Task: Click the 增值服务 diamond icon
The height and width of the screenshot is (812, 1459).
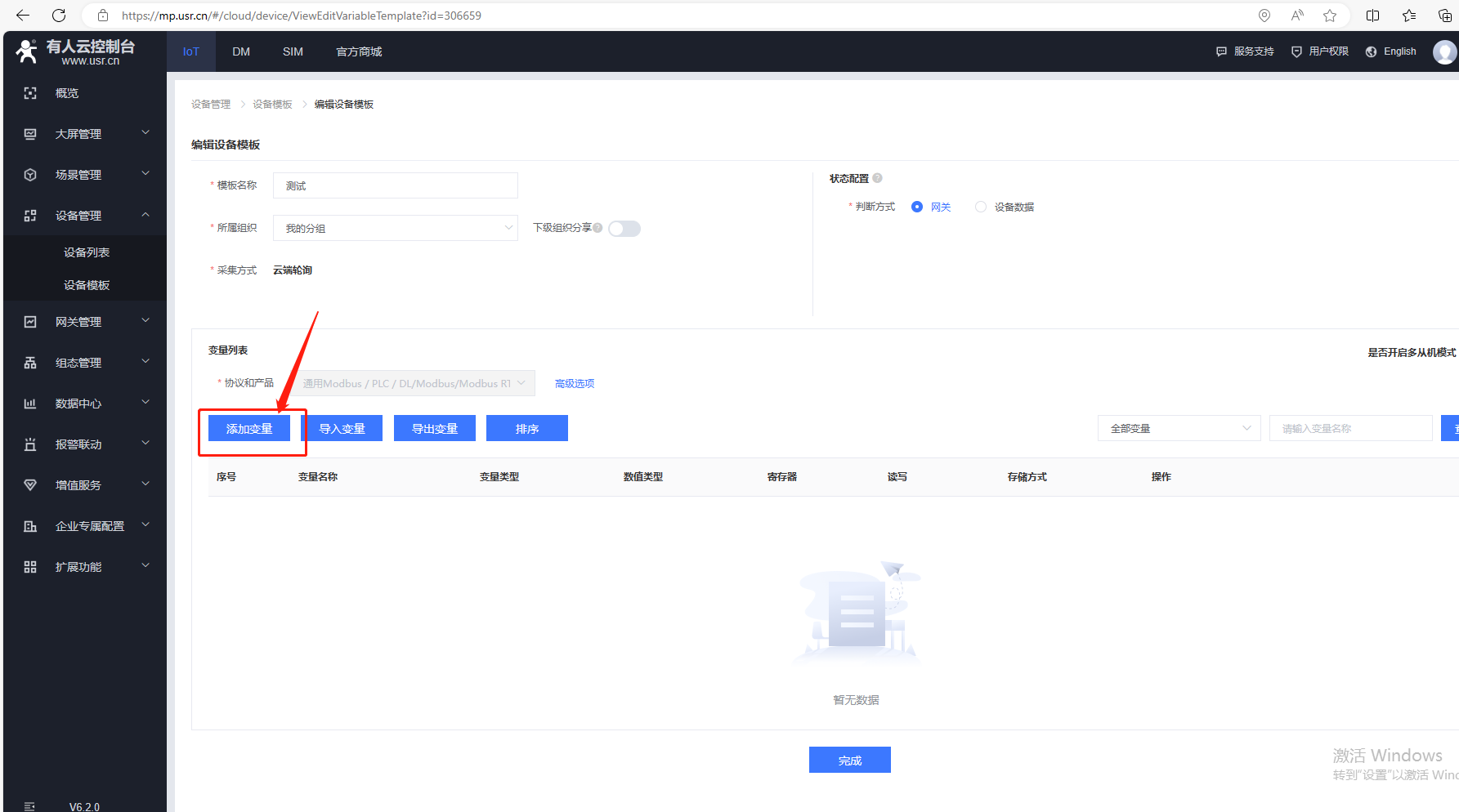Action: (30, 485)
